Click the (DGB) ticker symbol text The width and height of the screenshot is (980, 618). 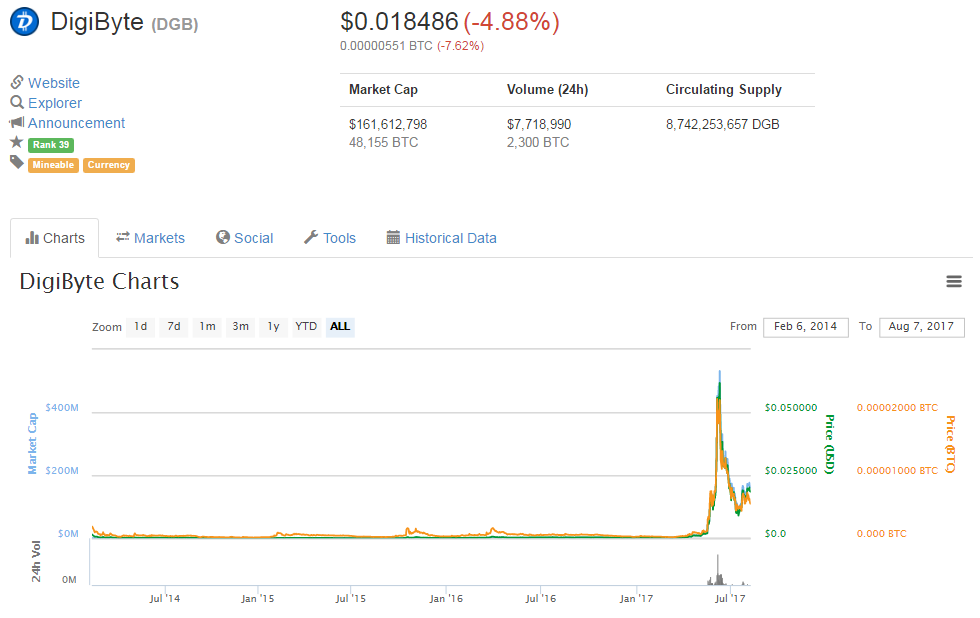(x=174, y=24)
